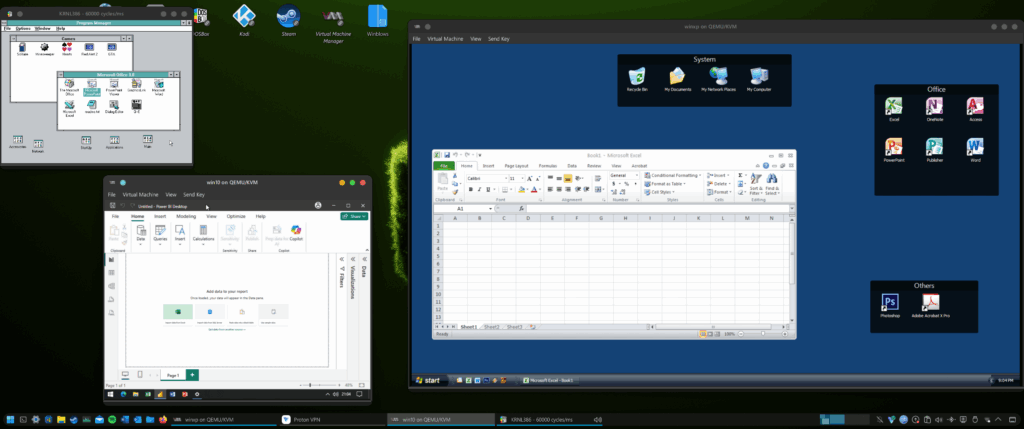The image size is (1024, 429).
Task: Add a new page with the green plus
Action: coord(192,375)
